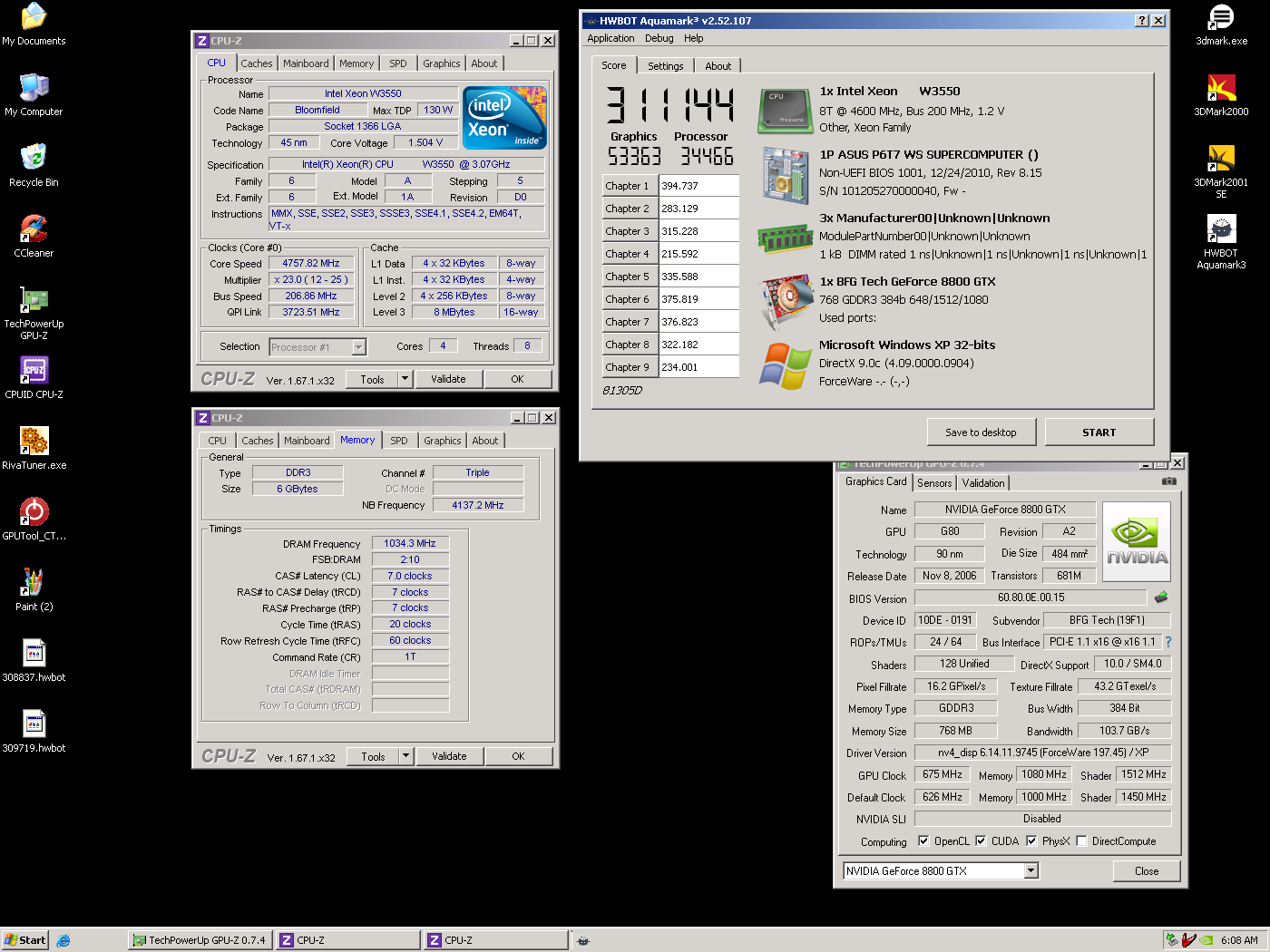Image resolution: width=1270 pixels, height=952 pixels.
Task: Launch HWBOT Aquamark3 desktop shortcut
Action: click(x=1221, y=242)
